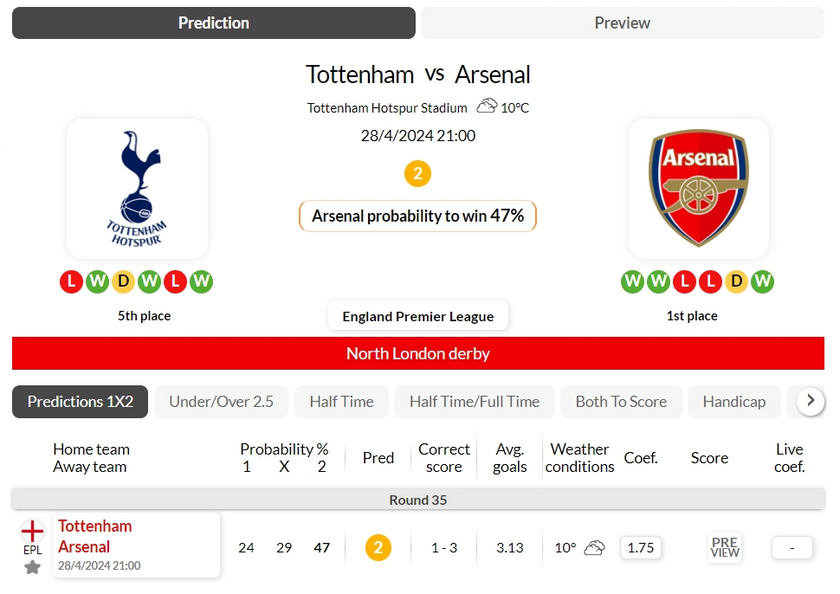The width and height of the screenshot is (840, 594).
Task: Open the Under/Over 2.5 predictions tab
Action: (x=221, y=402)
